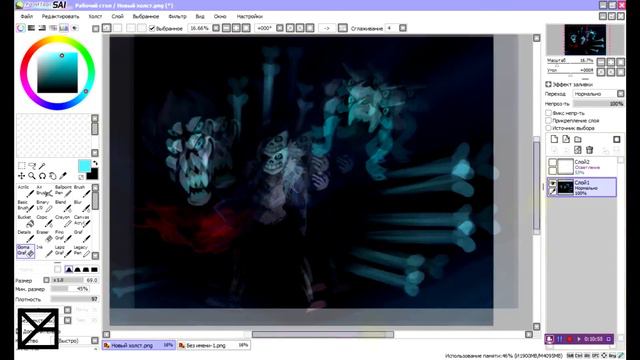Open the Фильтр menu
Image resolution: width=640 pixels, height=360 pixels.
pos(177,16)
